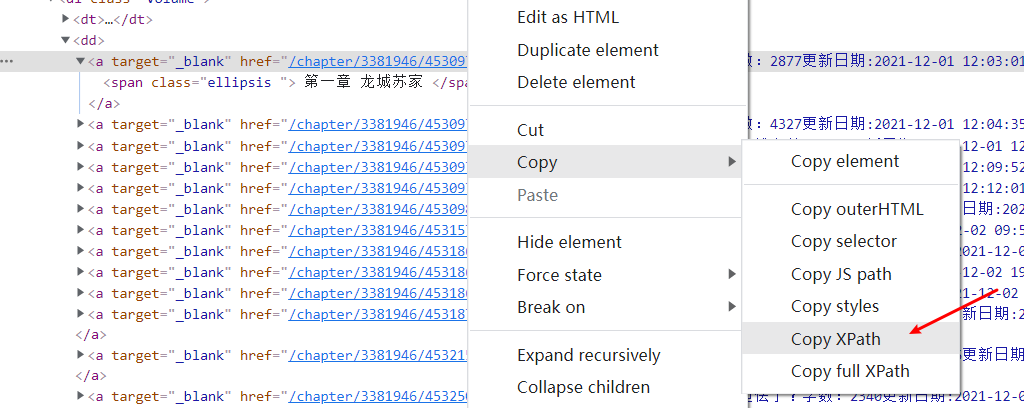This screenshot has width=1024, height=408.
Task: Click the three-dots icon beside the highlighted row
Action: pyautogui.click(x=7, y=62)
